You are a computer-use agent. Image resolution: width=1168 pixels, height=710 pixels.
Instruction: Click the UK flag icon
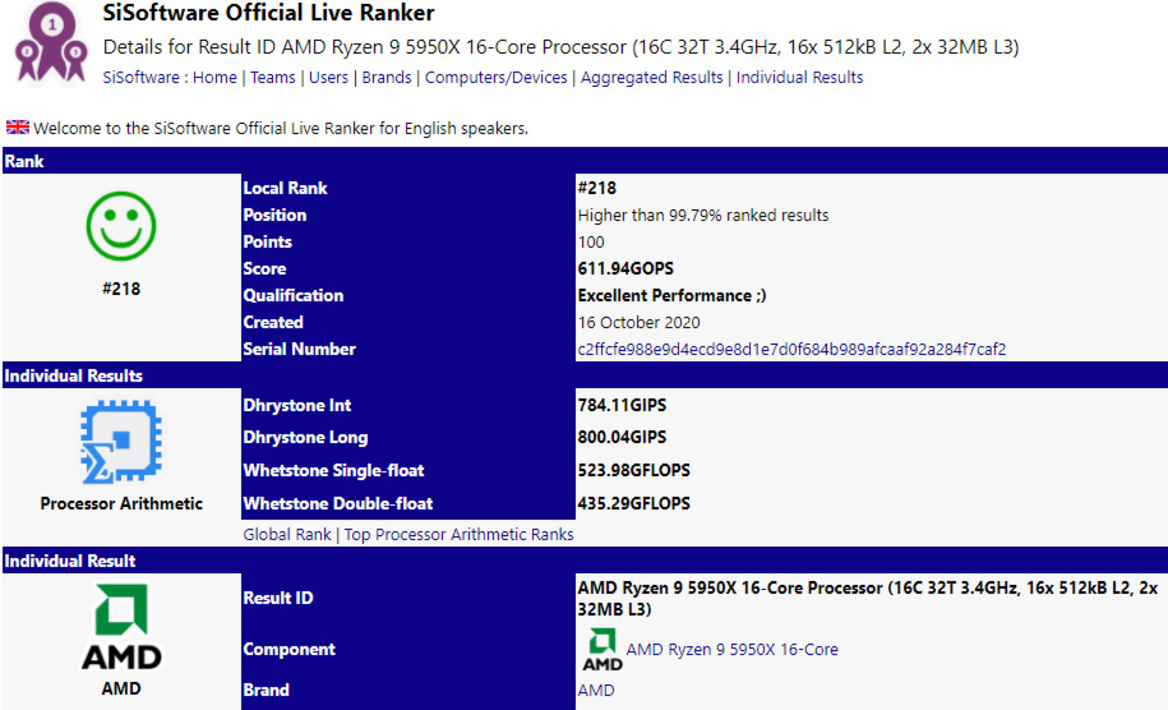coord(18,127)
